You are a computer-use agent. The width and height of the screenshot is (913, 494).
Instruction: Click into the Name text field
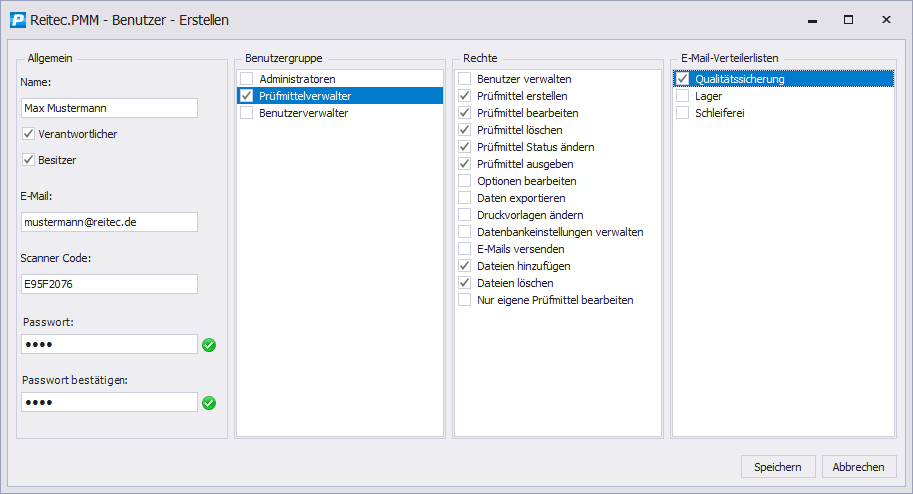tap(108, 108)
